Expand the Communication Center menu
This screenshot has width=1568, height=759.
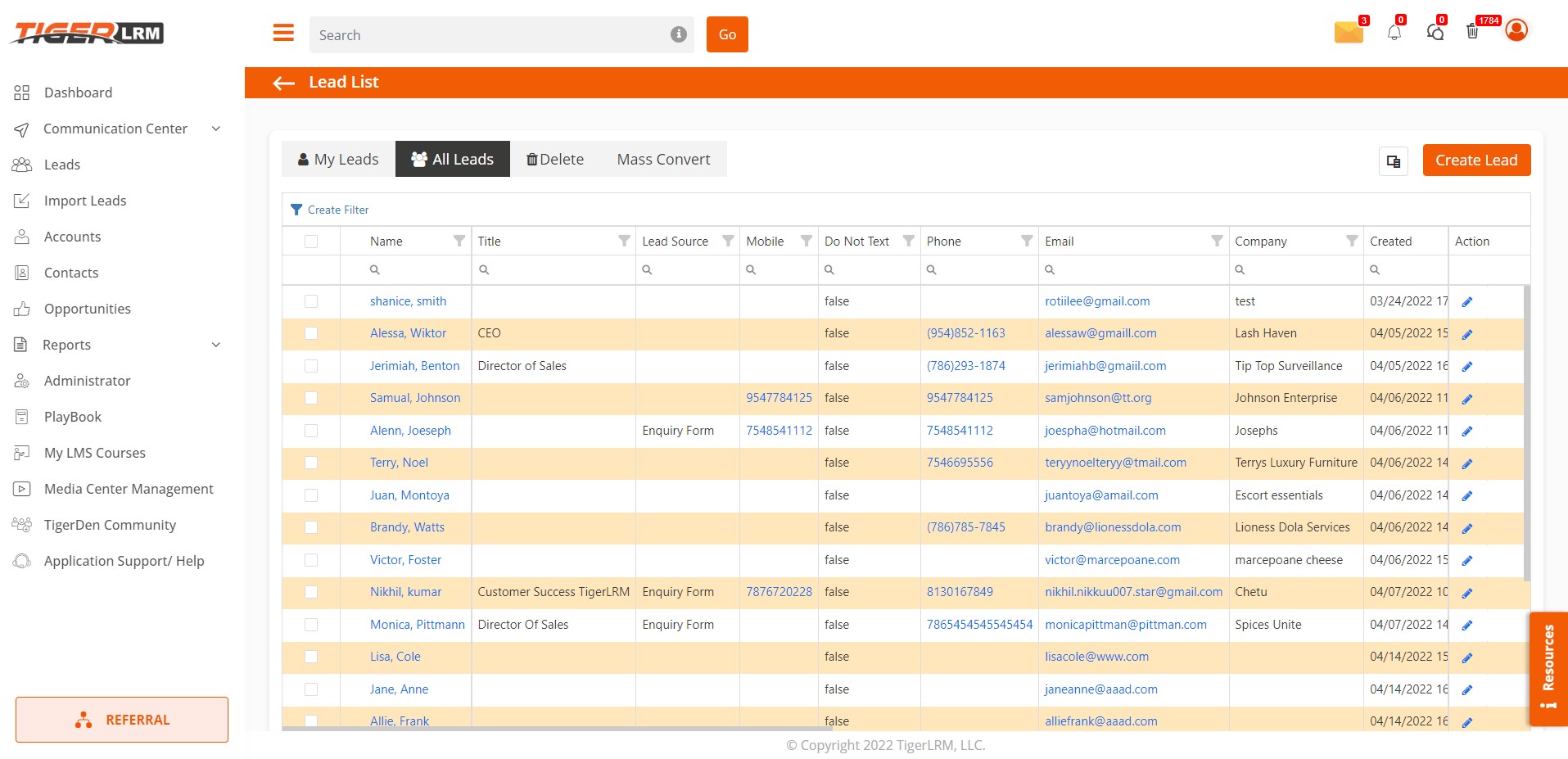[x=216, y=129]
